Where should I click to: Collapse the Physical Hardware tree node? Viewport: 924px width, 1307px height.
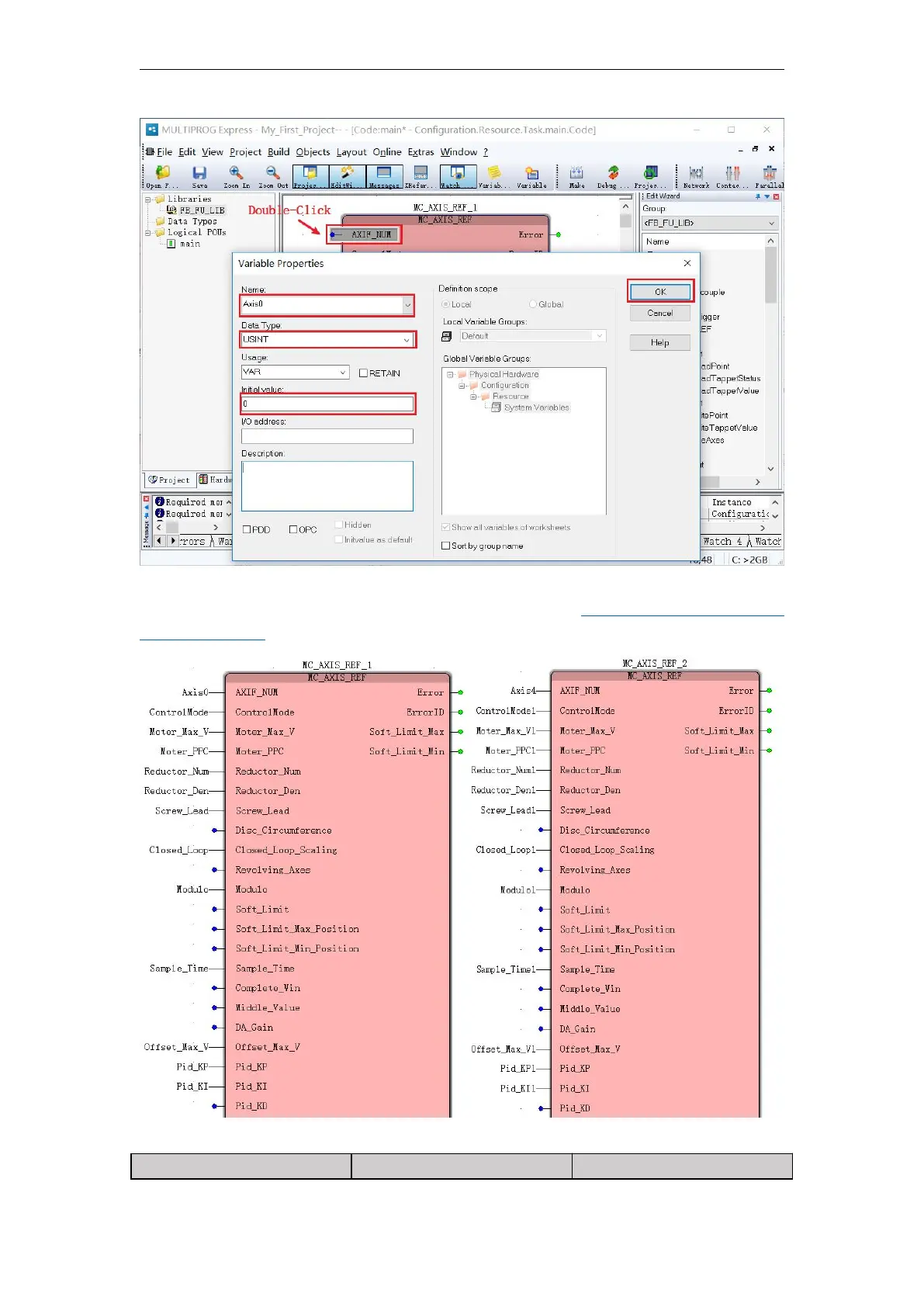click(x=450, y=374)
